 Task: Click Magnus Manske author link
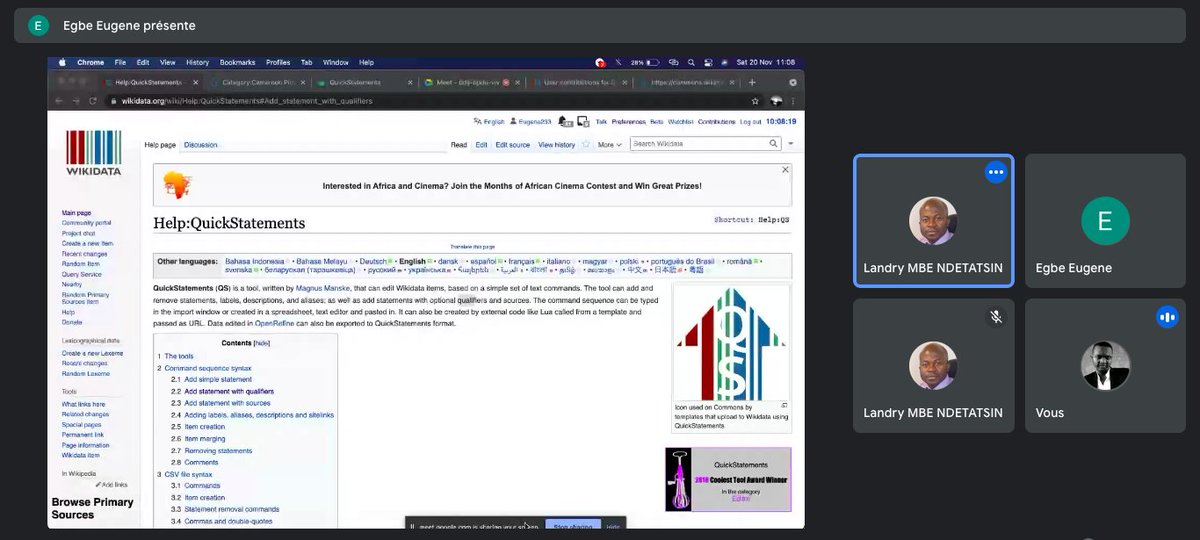tap(323, 288)
